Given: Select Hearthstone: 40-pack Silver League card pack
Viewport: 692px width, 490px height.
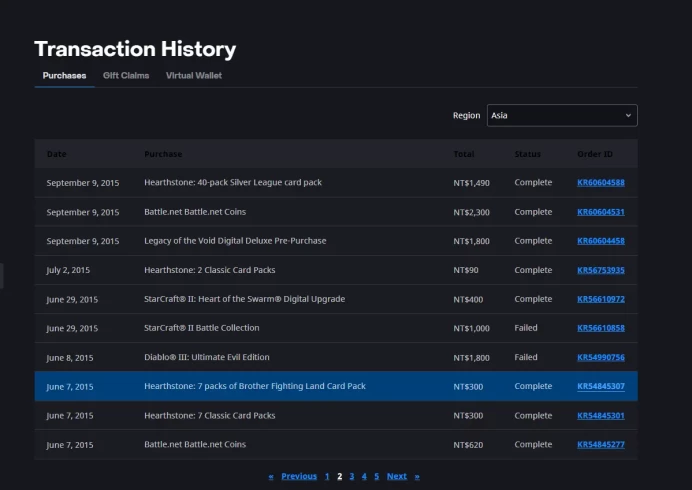Looking at the screenshot, I should [233, 182].
